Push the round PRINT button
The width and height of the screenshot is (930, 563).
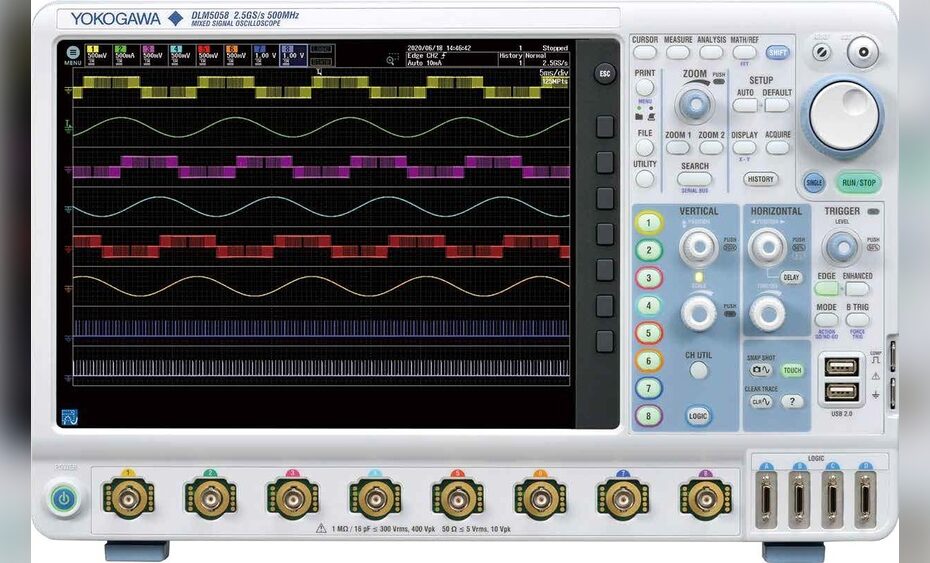point(645,87)
